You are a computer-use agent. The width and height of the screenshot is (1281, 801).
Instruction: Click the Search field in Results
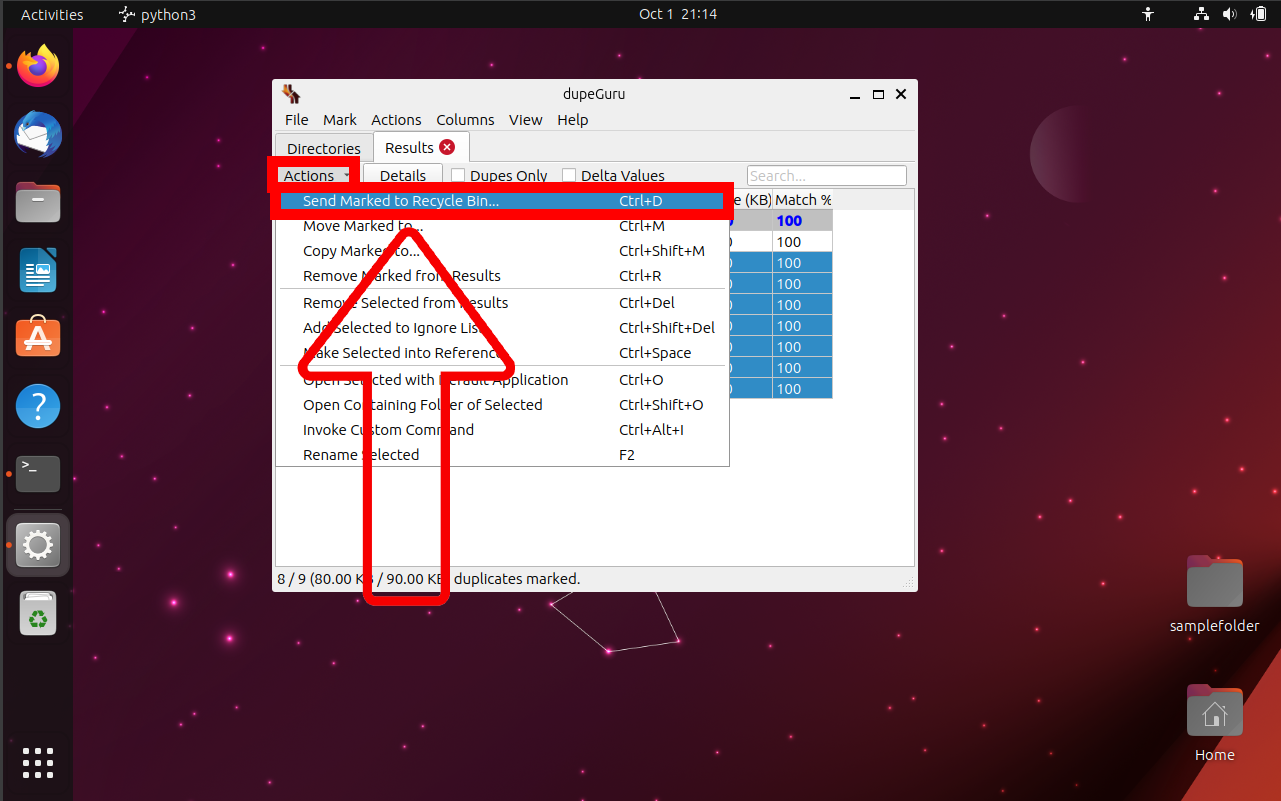[826, 175]
